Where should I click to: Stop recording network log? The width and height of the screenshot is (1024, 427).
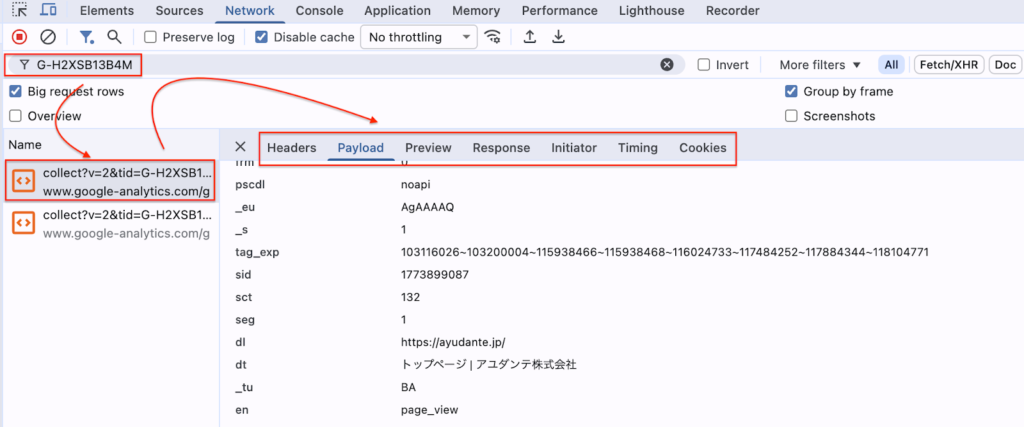(x=19, y=37)
